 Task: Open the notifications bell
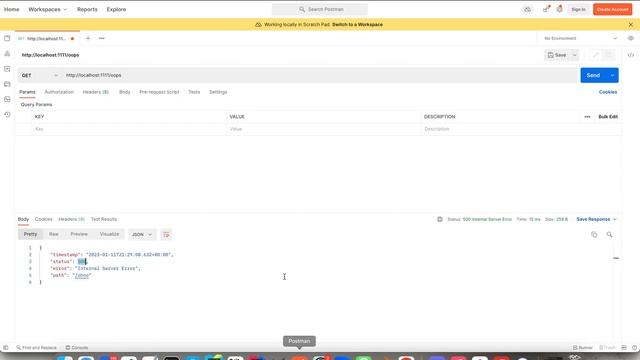560,9
